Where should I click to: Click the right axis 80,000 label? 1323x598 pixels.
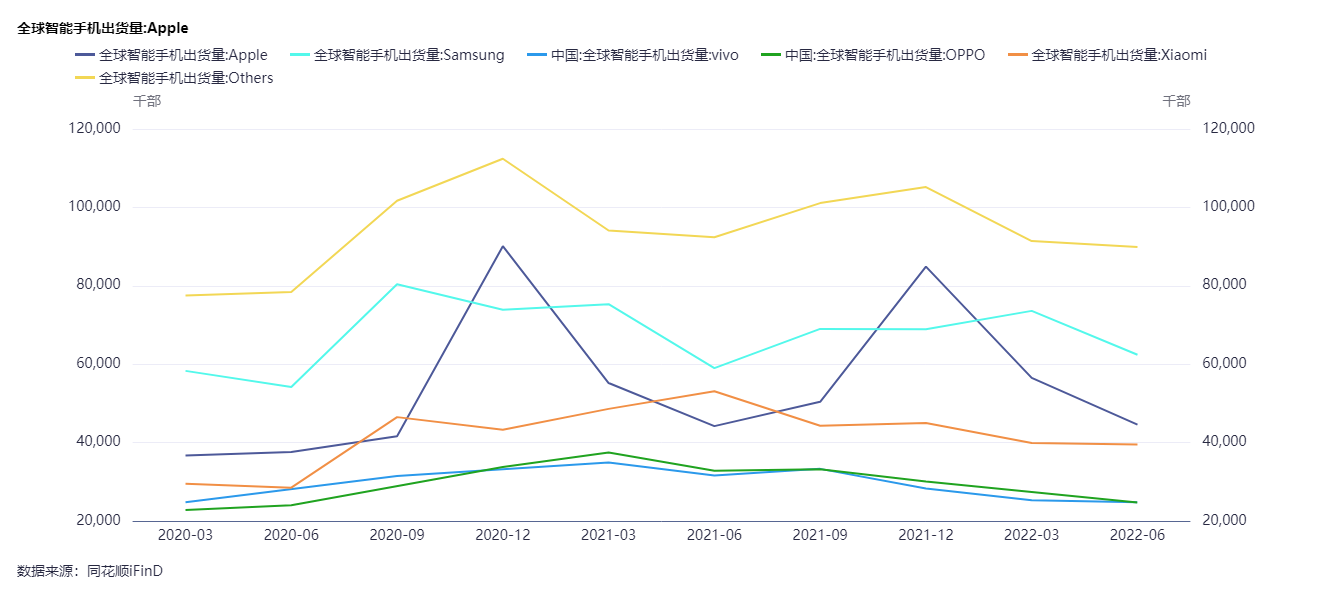point(1224,284)
